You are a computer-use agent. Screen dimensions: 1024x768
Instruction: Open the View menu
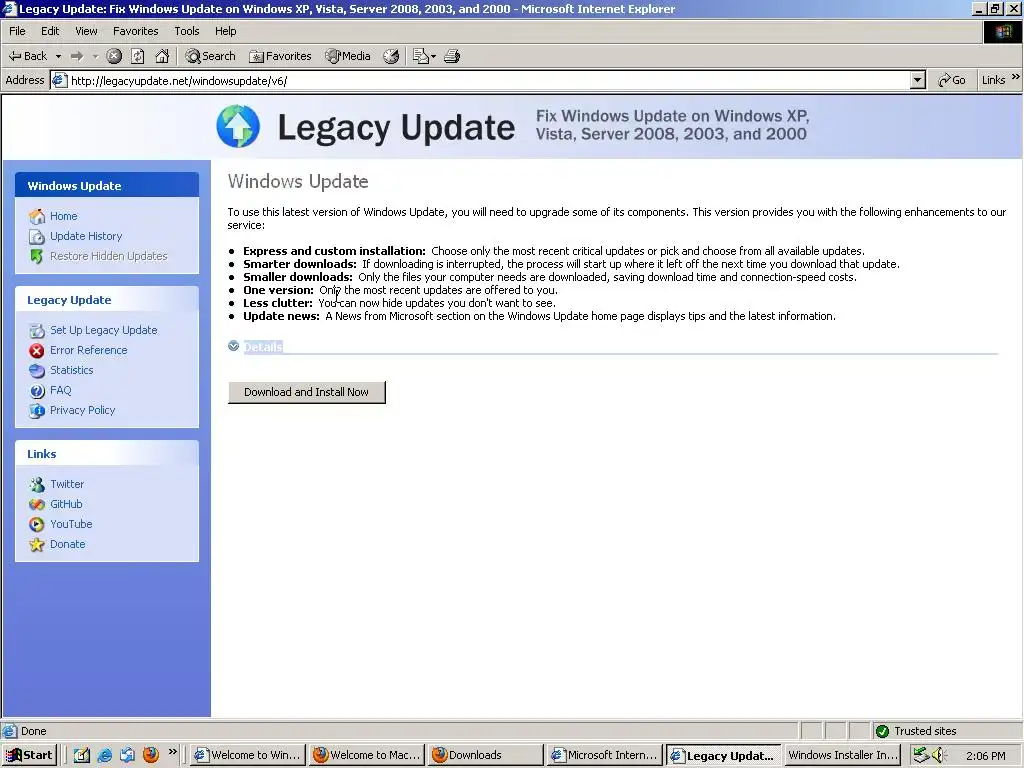(86, 31)
